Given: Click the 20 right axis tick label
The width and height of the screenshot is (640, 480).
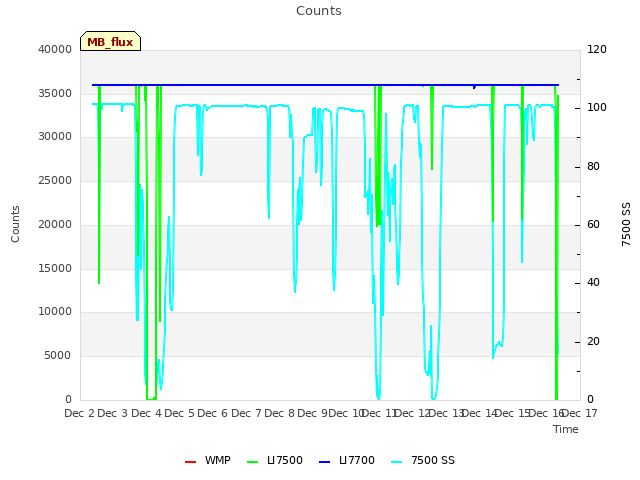Looking at the screenshot, I should (593, 341).
